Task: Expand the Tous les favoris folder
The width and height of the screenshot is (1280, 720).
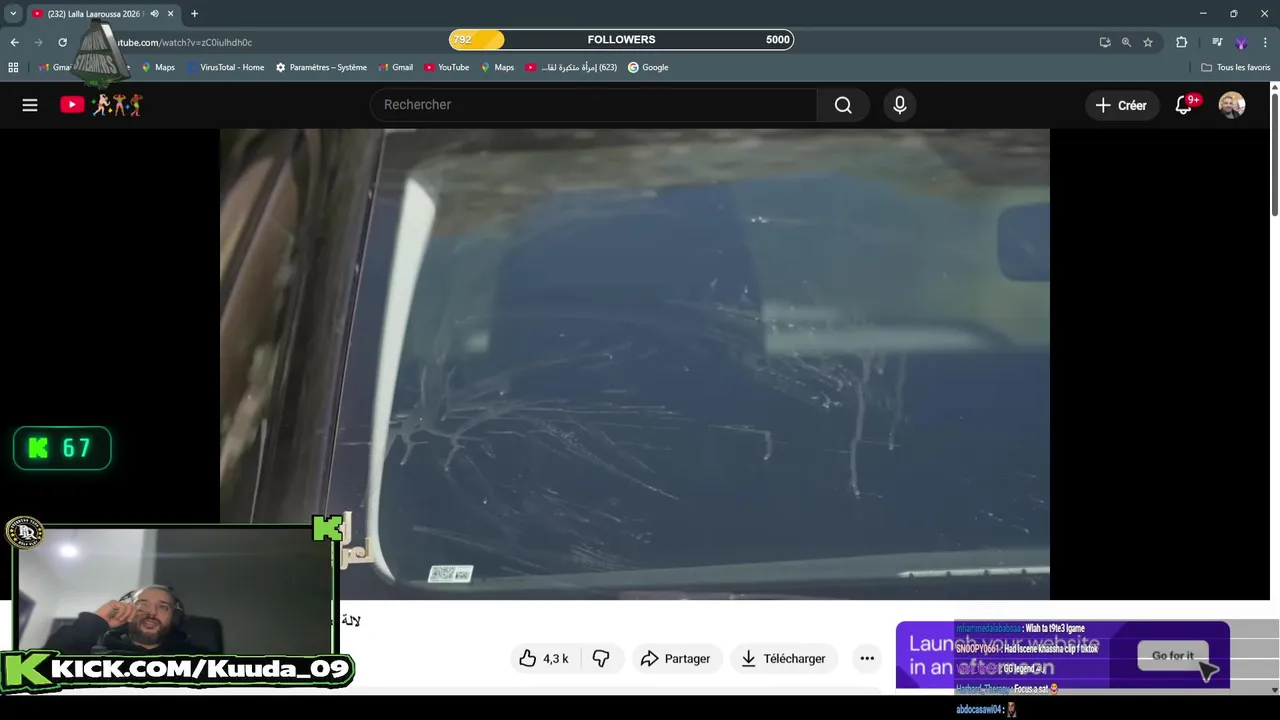Action: [x=1236, y=67]
